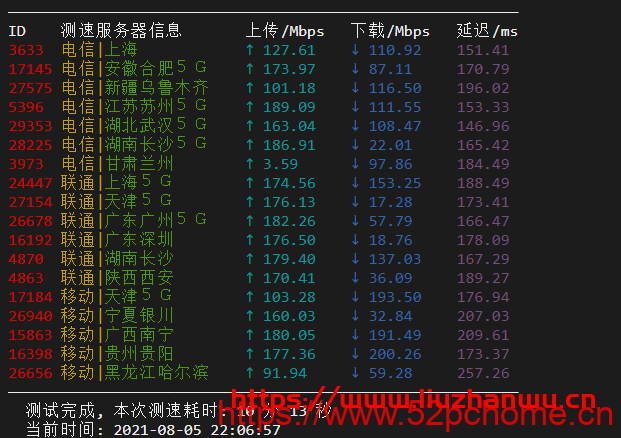Select server ID 5396

tap(26, 107)
